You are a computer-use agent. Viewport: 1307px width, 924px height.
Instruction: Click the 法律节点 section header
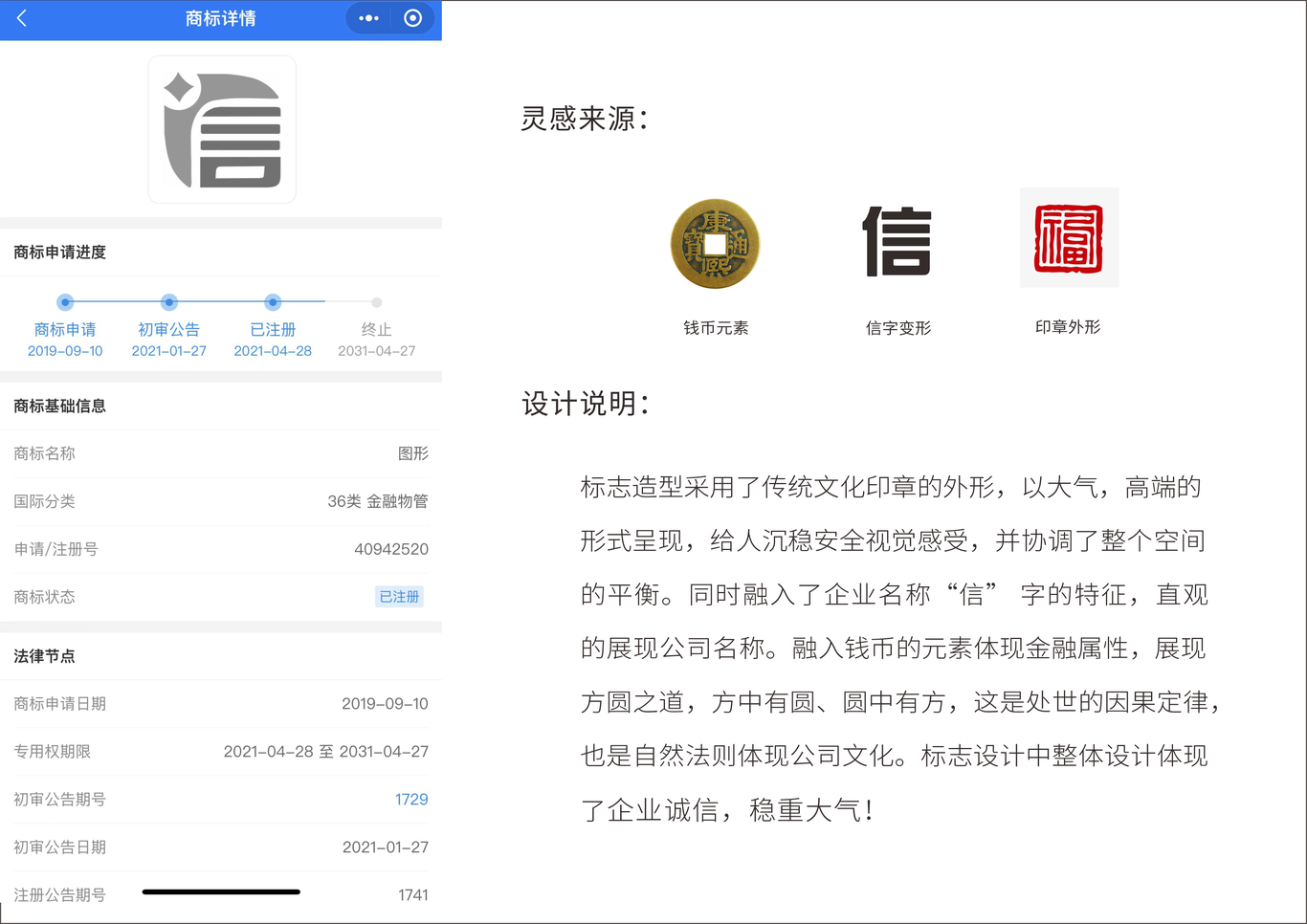tap(44, 656)
